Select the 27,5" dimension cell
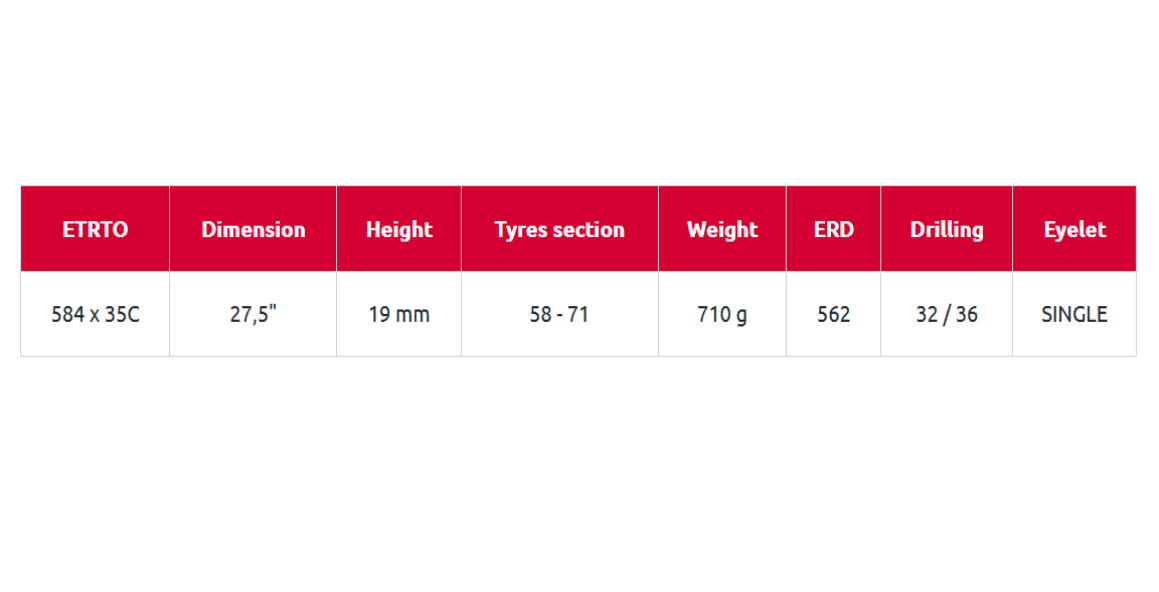 253,314
